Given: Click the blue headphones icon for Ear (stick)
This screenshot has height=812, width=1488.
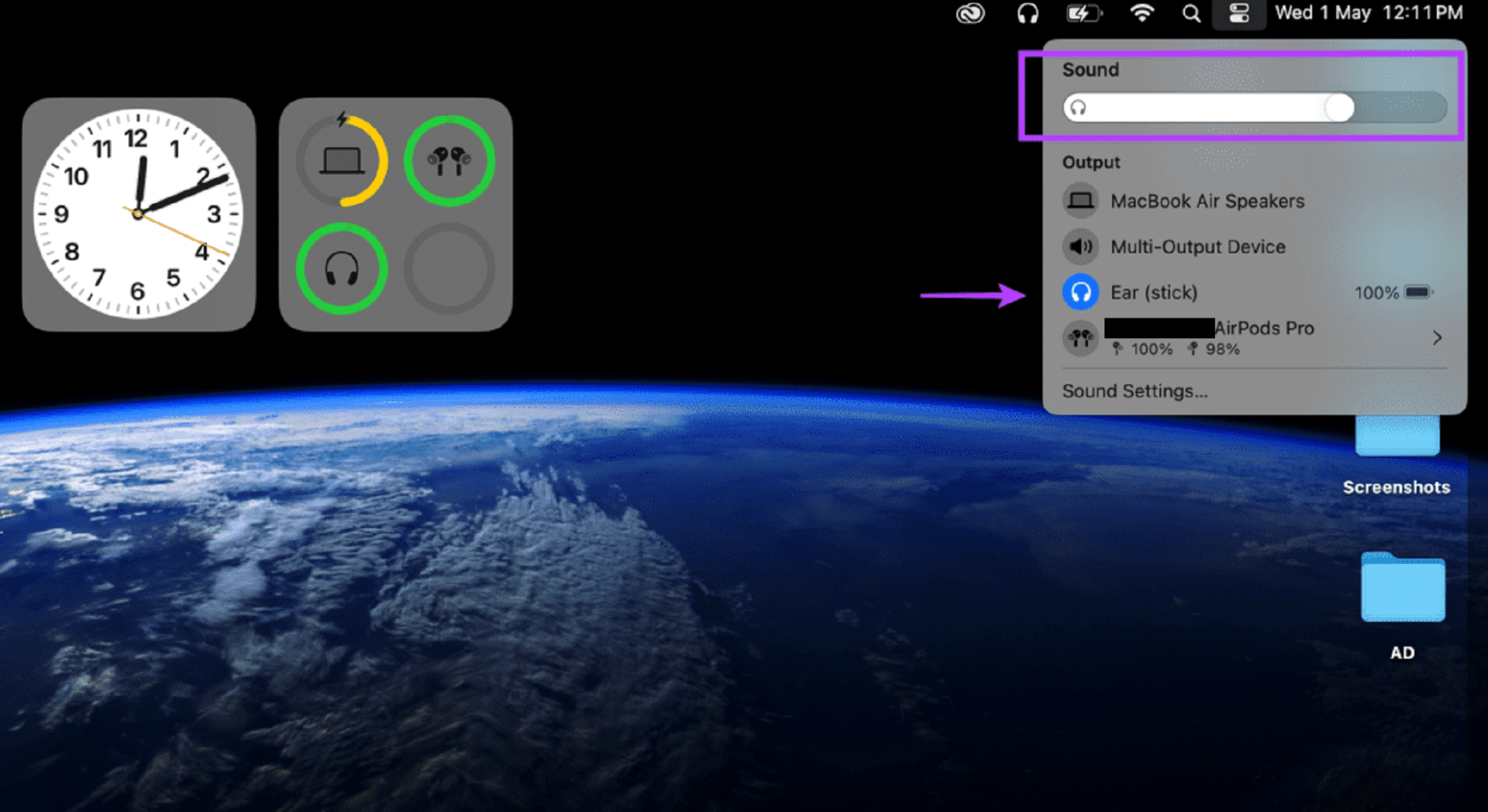Looking at the screenshot, I should tap(1080, 293).
